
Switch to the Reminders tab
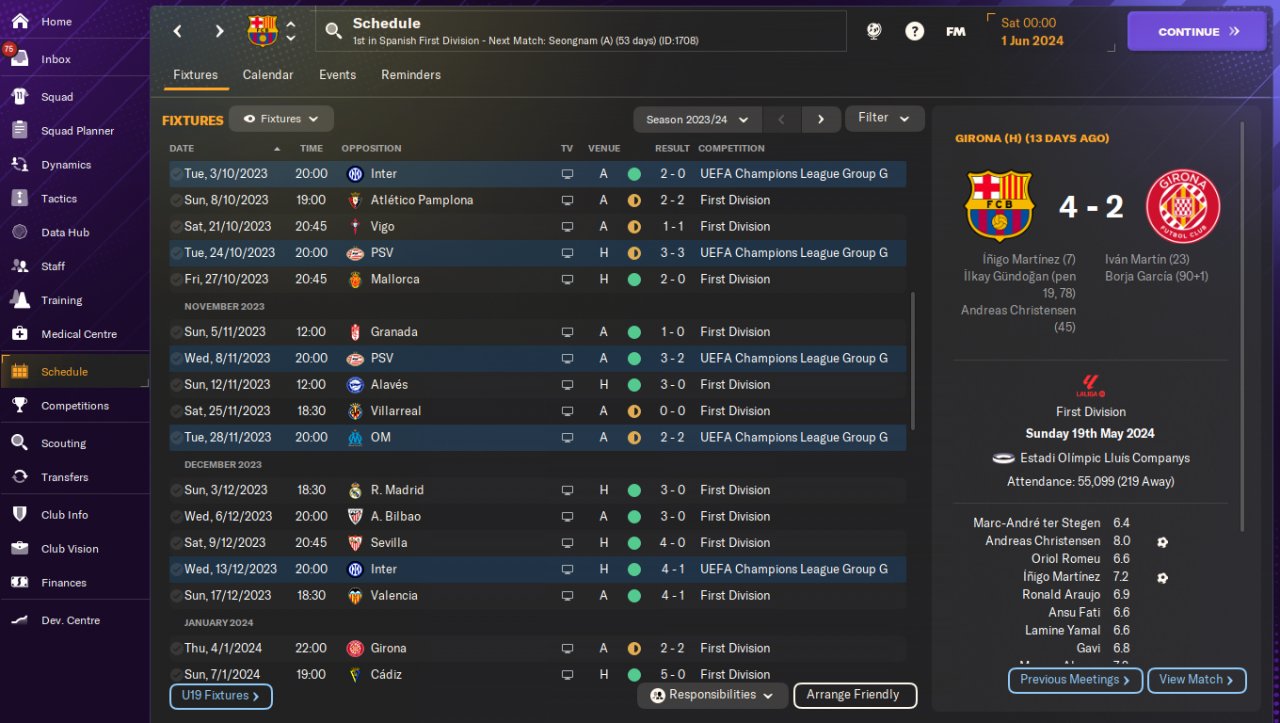411,75
